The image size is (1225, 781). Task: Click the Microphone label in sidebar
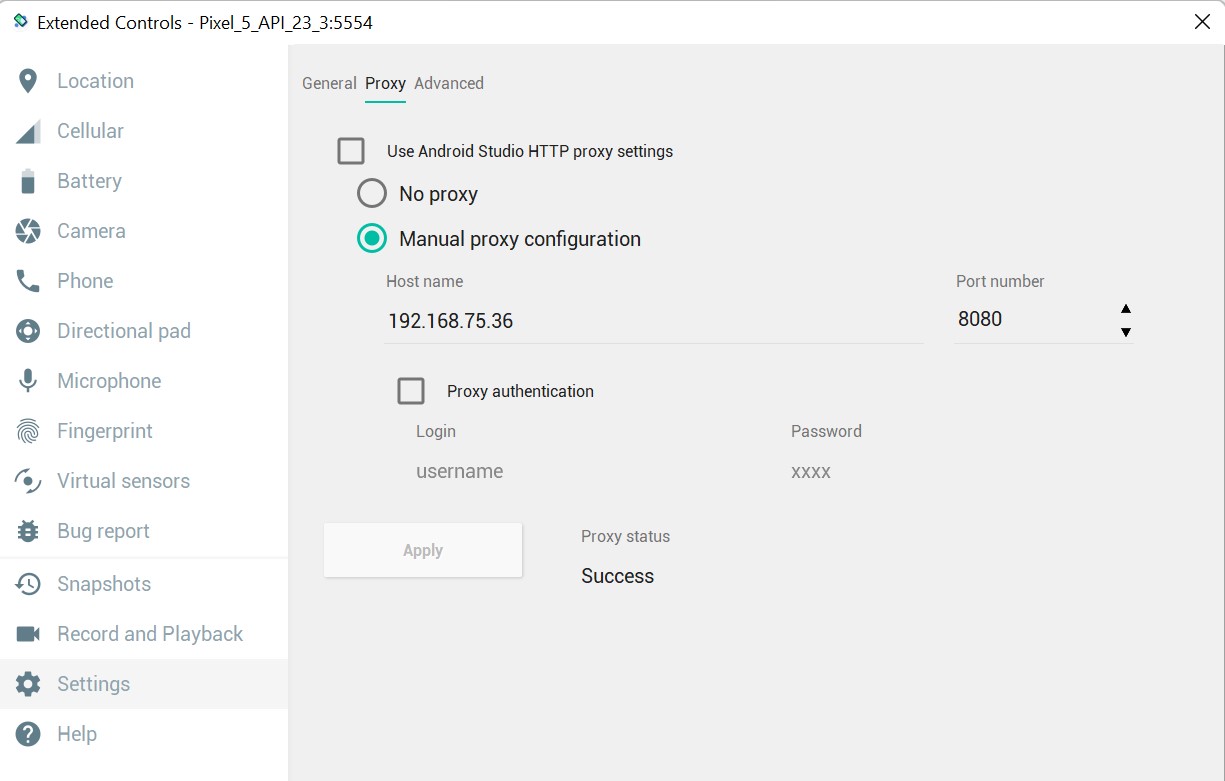click(x=109, y=381)
